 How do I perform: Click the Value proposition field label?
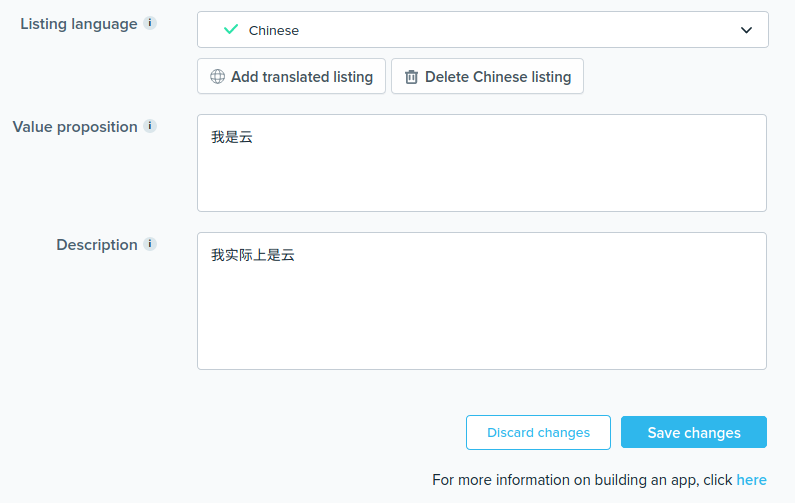click(x=75, y=127)
